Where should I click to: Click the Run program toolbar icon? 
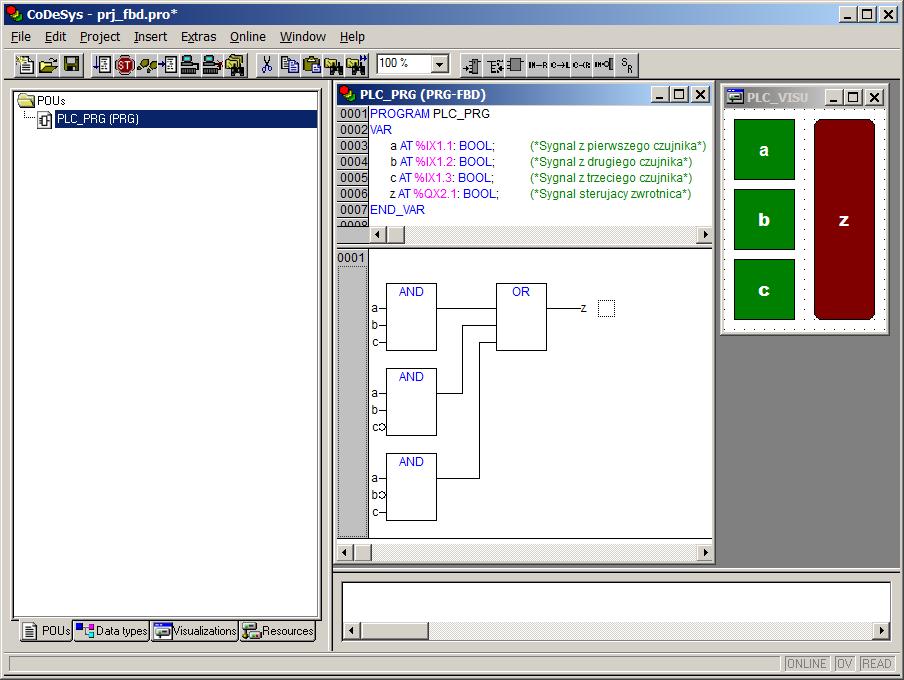pos(103,65)
